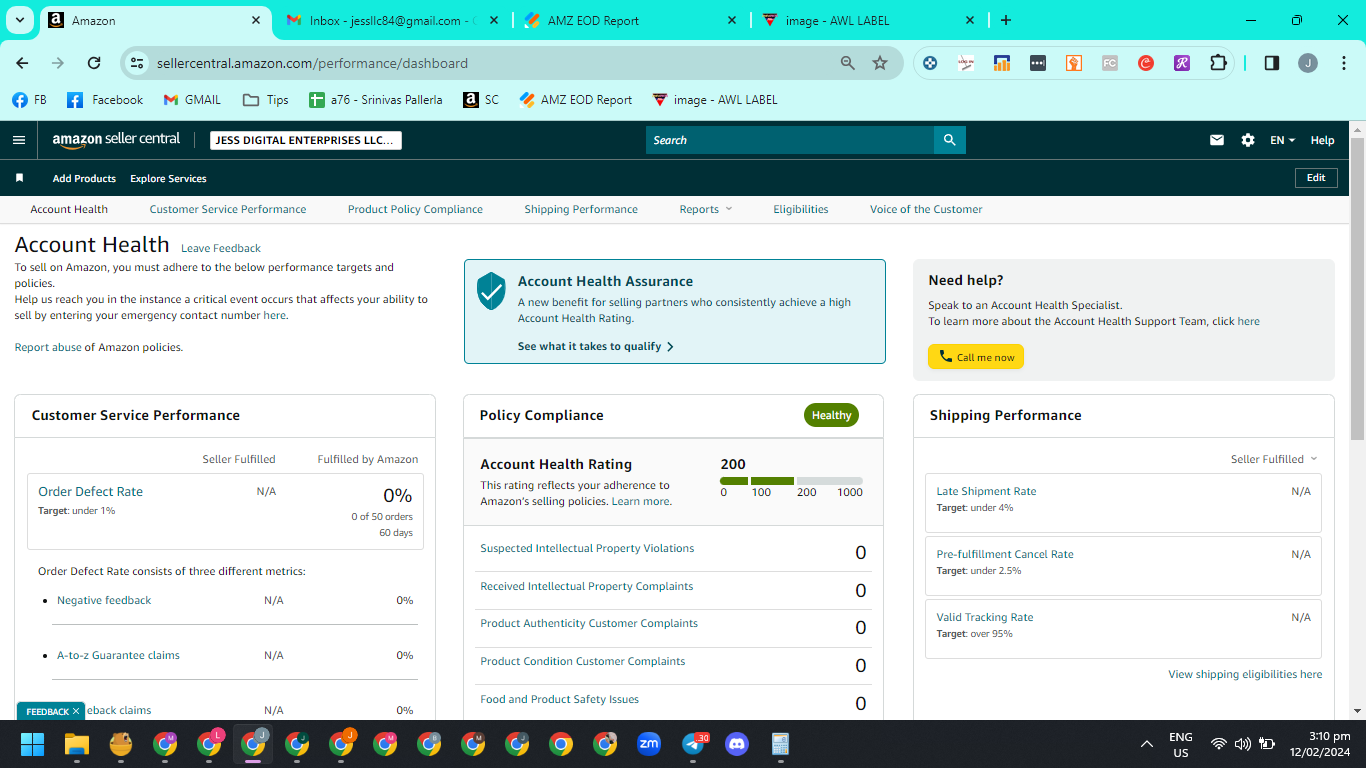This screenshot has width=1366, height=768.
Task: Open the Order Defect Rate link
Action: pos(90,491)
